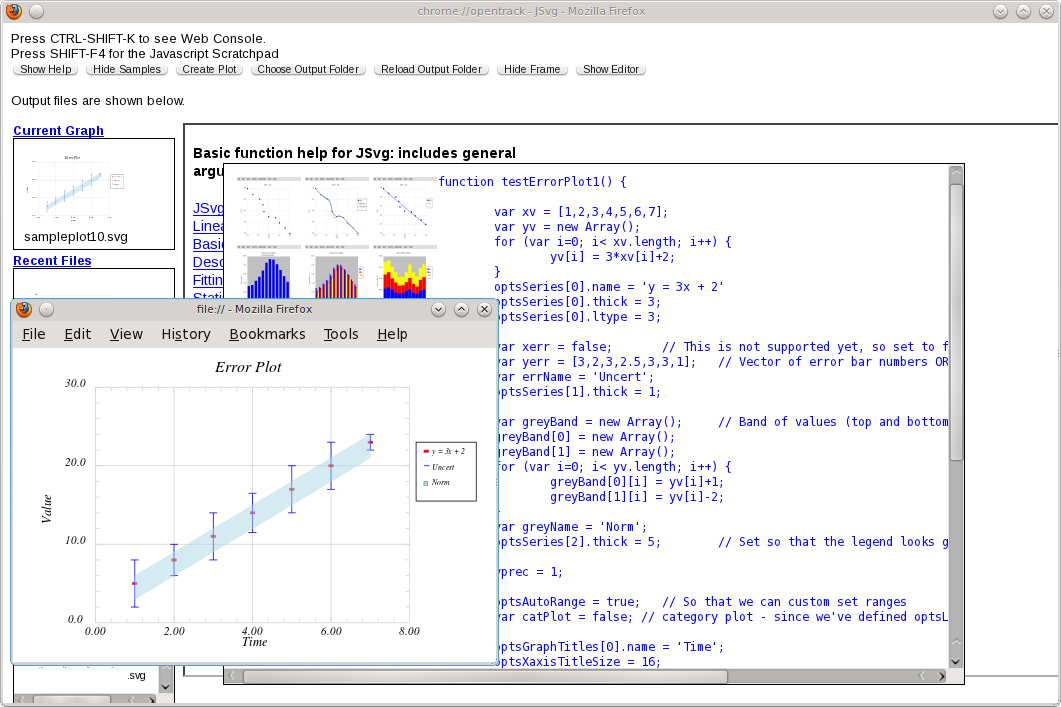Click the Show Help button
This screenshot has width=1061, height=707.
[x=45, y=70]
